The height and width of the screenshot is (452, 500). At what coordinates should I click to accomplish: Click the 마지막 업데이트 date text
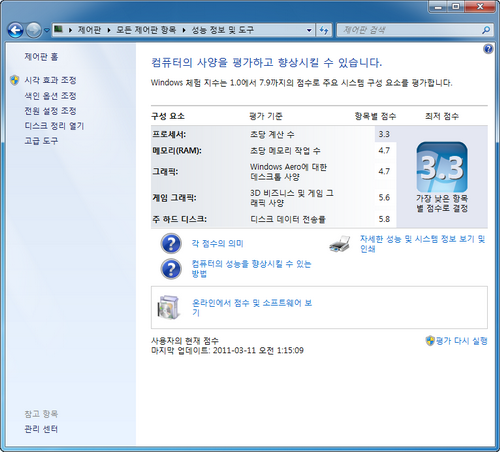click(227, 350)
